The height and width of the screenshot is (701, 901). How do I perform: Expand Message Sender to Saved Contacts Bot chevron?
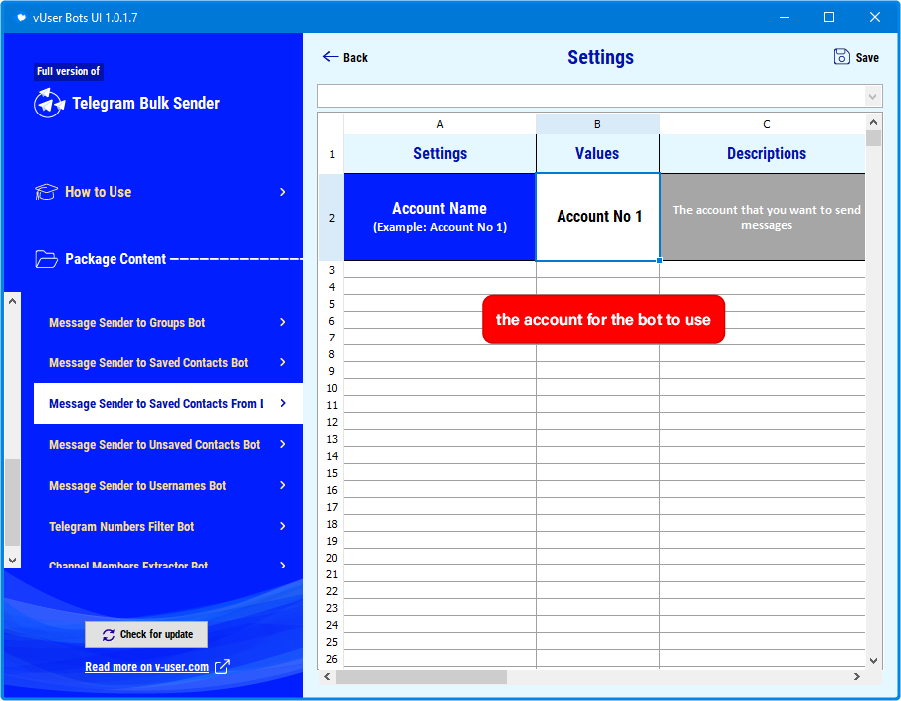tap(283, 362)
